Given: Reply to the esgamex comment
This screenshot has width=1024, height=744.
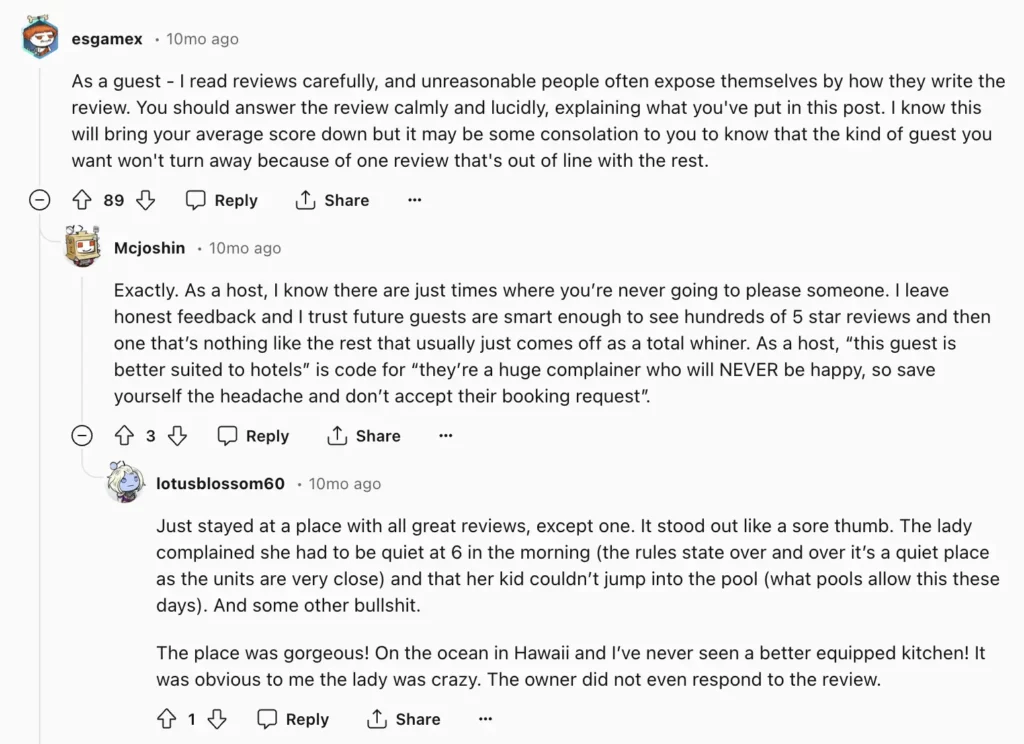Looking at the screenshot, I should [222, 200].
